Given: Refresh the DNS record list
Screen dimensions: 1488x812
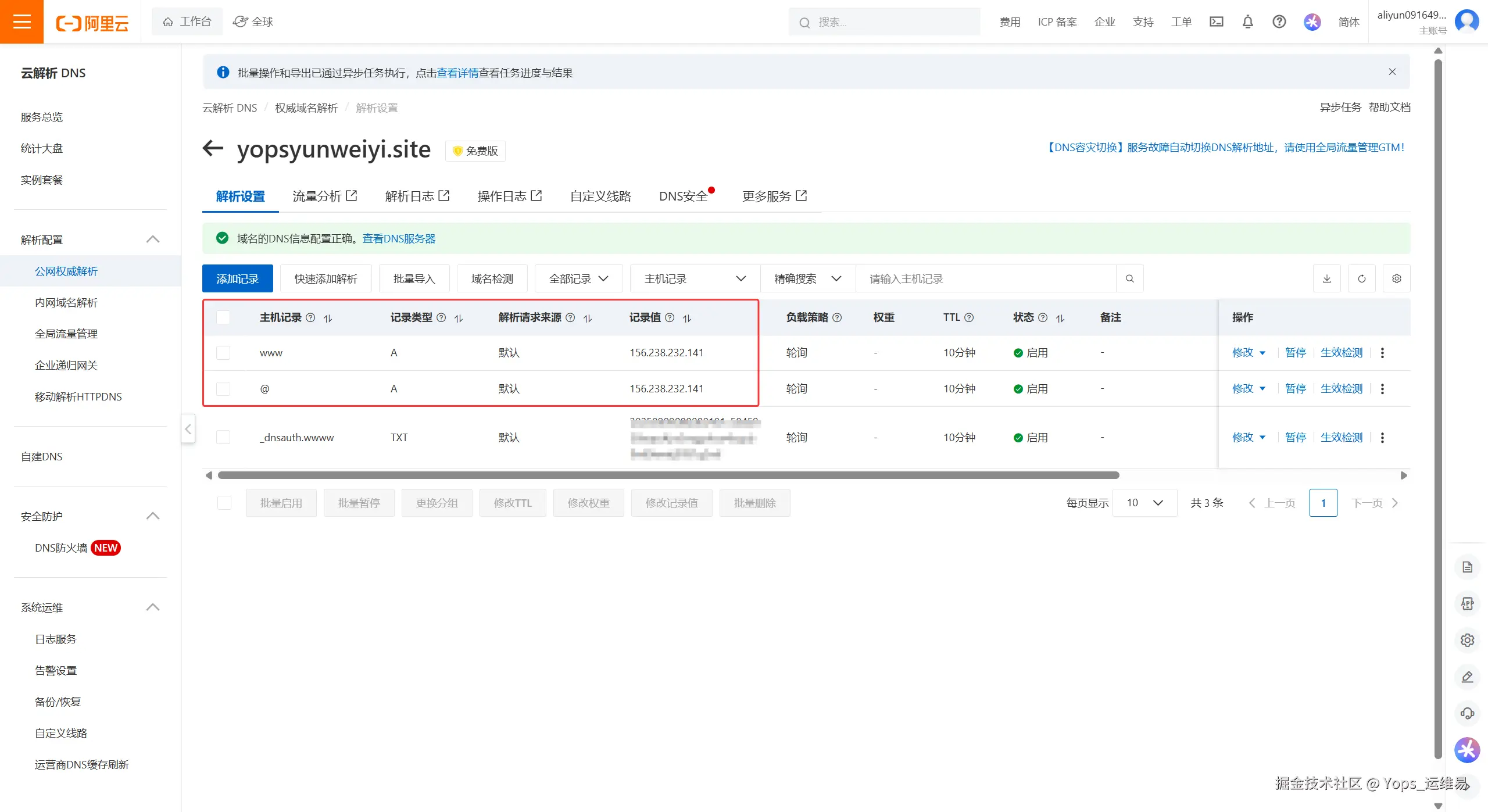Looking at the screenshot, I should pos(1361,278).
